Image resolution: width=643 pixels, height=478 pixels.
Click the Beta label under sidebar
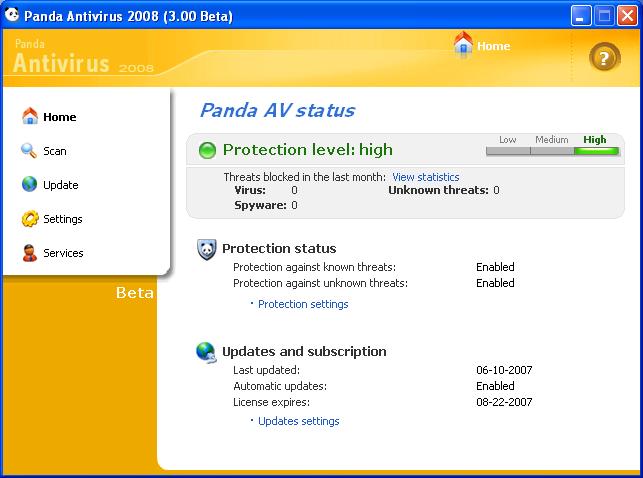[135, 293]
